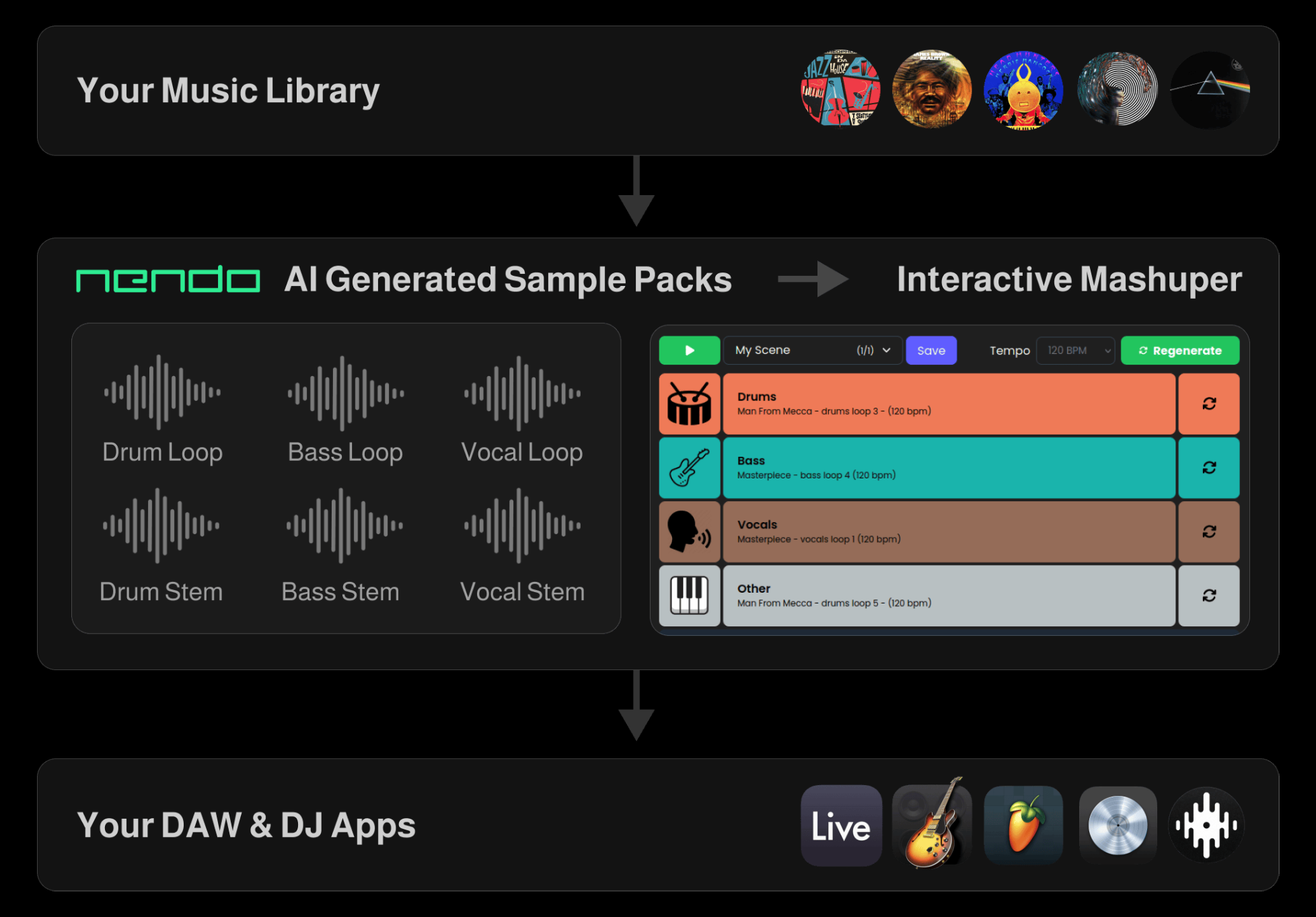Click the Jazz House album cover
Viewport: 1316px width, 917px height.
click(840, 89)
